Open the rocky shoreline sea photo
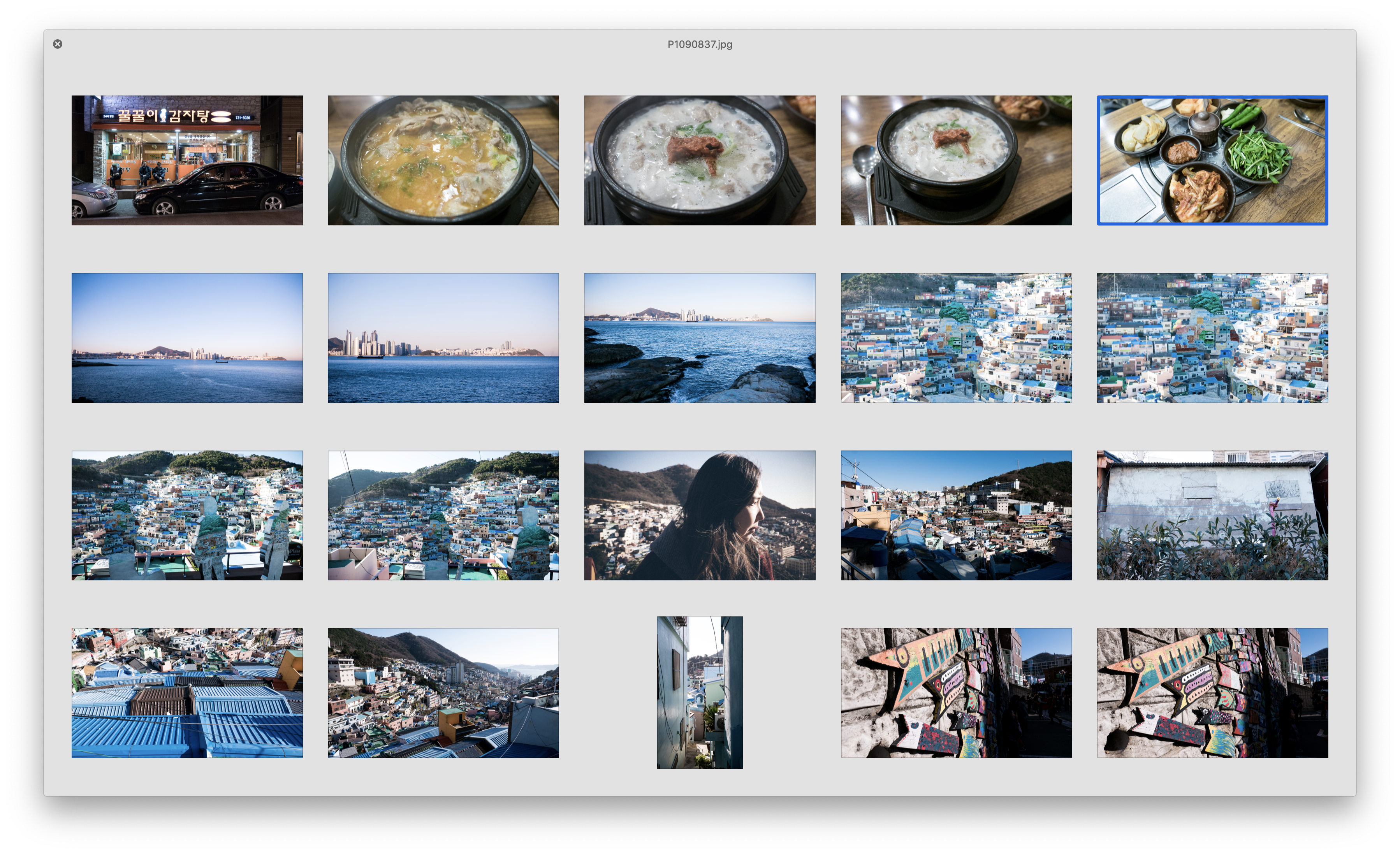The height and width of the screenshot is (854, 1400). coord(700,337)
